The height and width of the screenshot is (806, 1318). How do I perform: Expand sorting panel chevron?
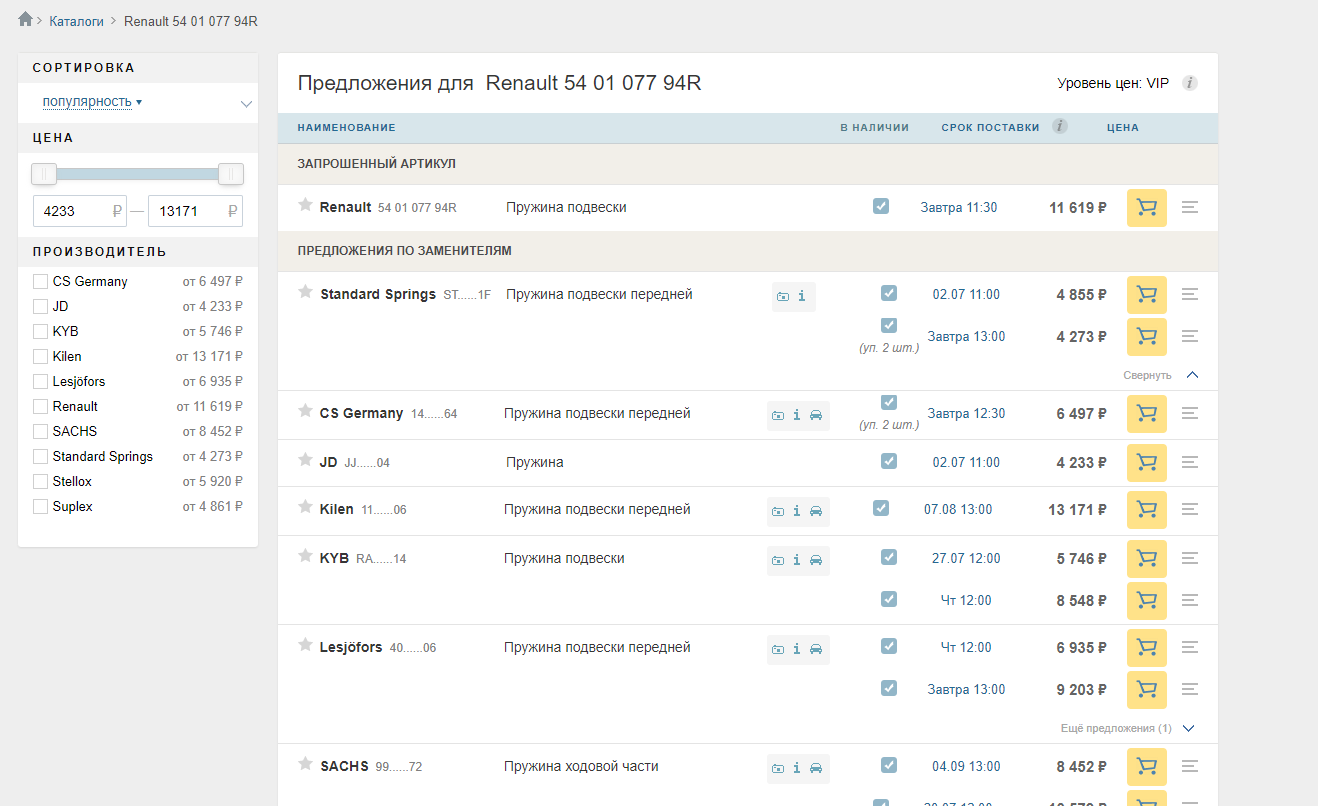click(x=246, y=104)
